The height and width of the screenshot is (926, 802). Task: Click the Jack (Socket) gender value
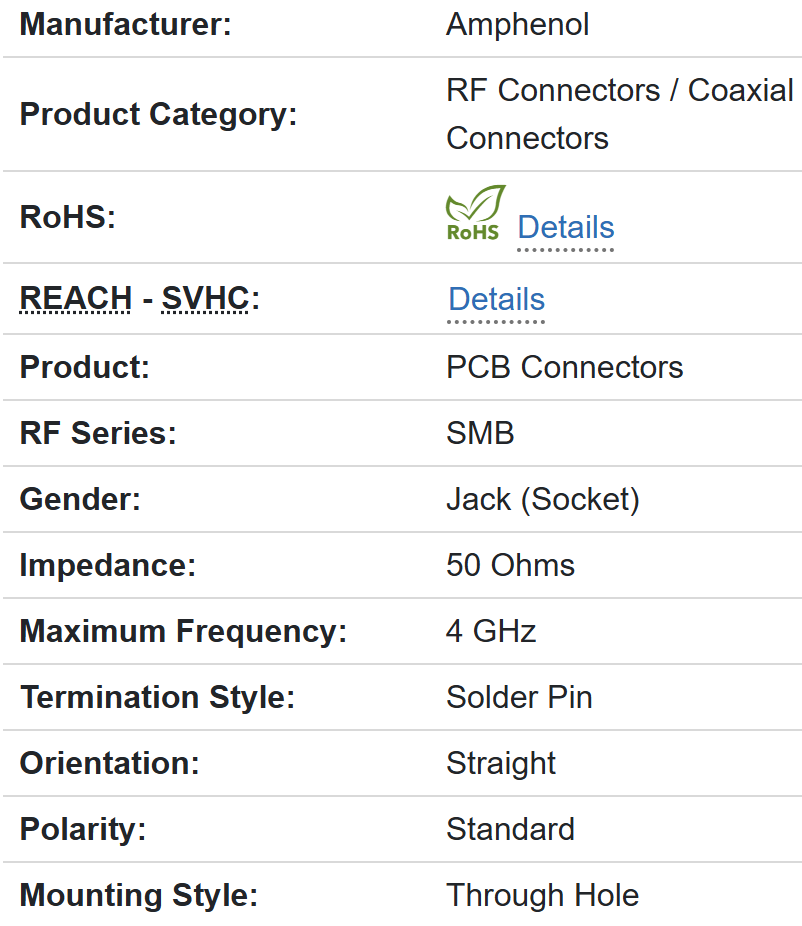542,499
